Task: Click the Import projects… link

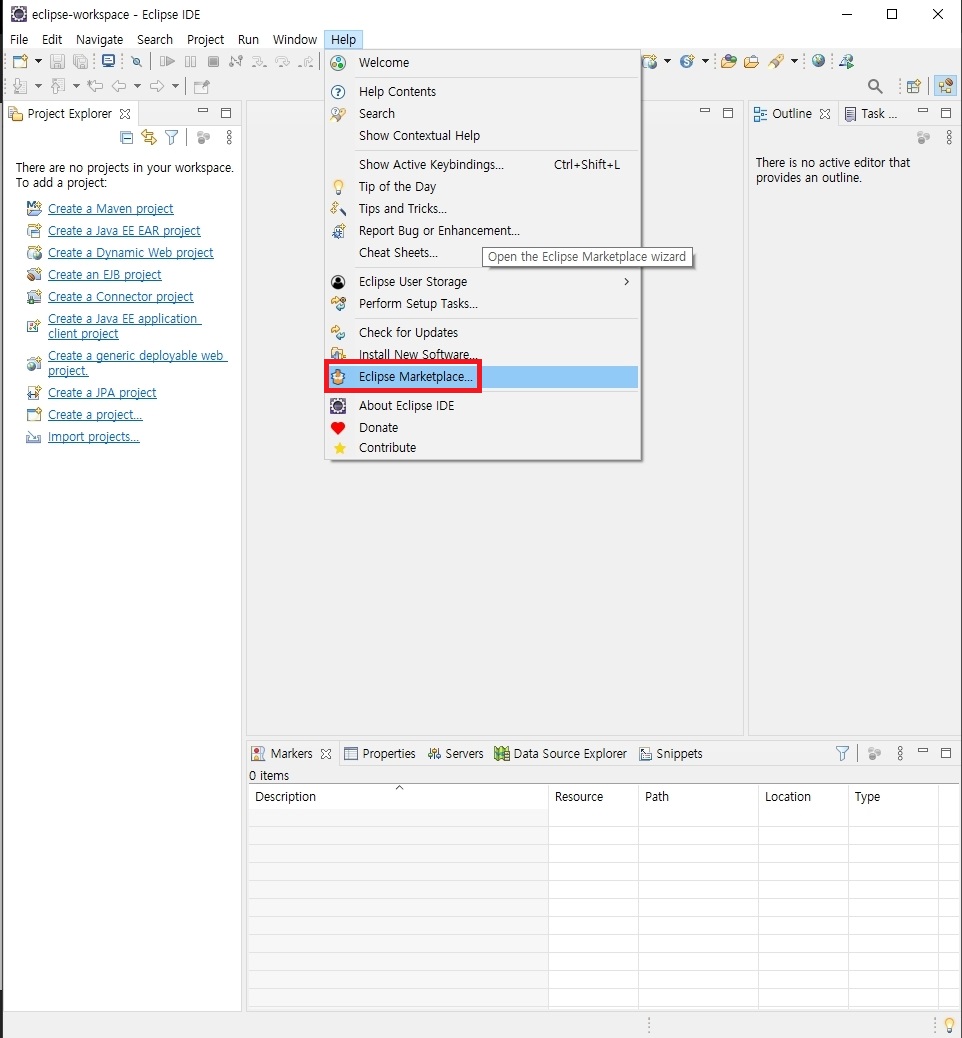Action: click(x=93, y=437)
